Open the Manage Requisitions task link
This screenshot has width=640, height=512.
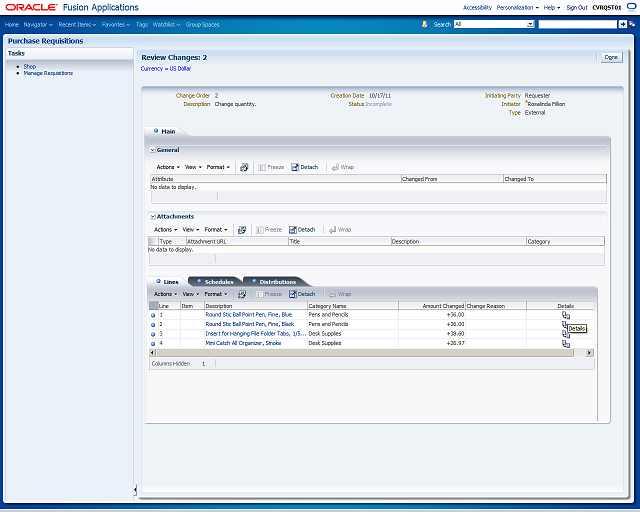tap(48, 73)
